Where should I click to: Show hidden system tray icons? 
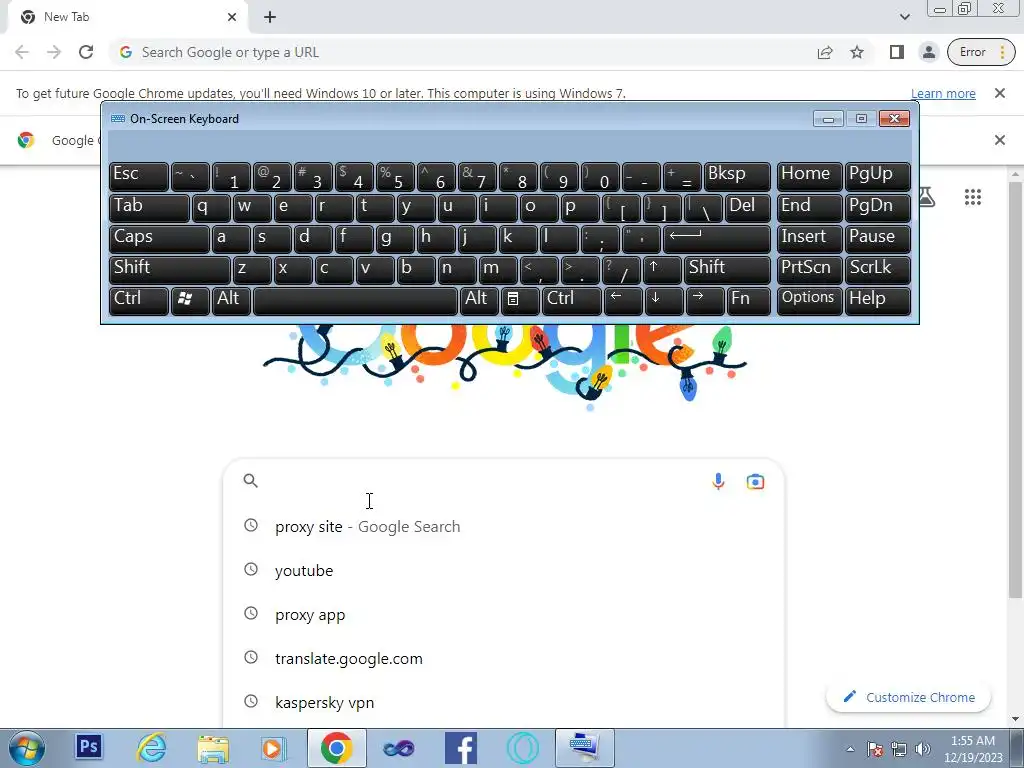pos(850,748)
